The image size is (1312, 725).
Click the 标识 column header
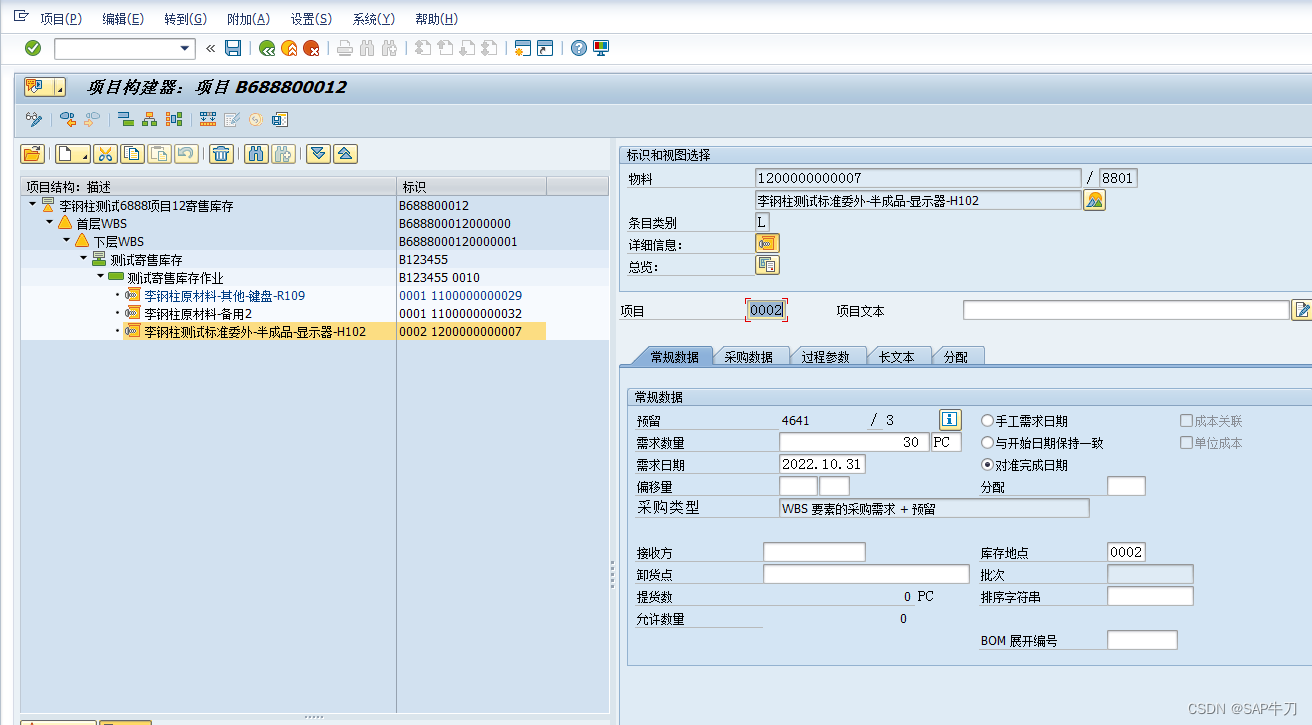point(471,187)
